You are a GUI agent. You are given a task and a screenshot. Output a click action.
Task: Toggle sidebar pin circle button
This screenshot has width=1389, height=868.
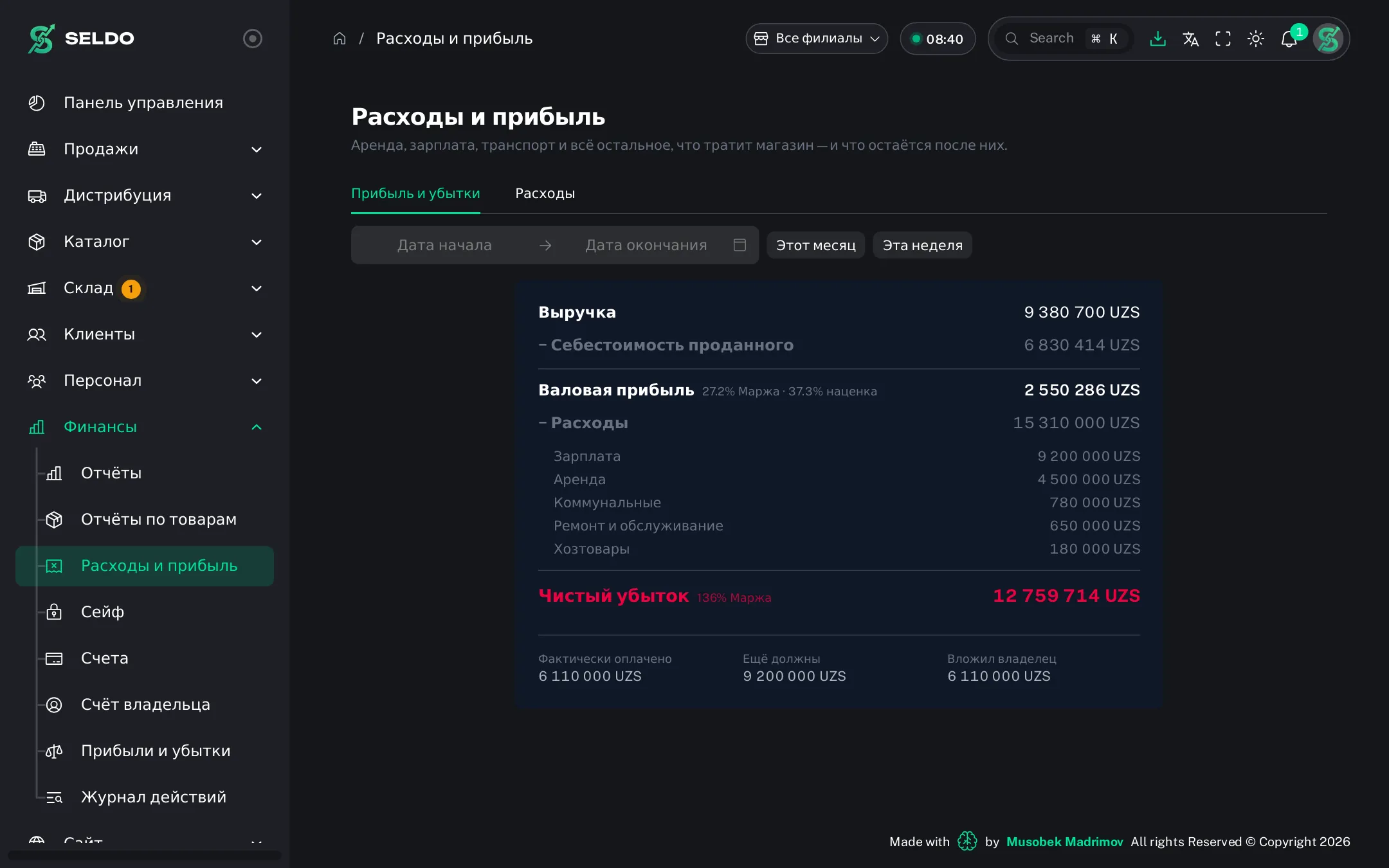coord(253,39)
